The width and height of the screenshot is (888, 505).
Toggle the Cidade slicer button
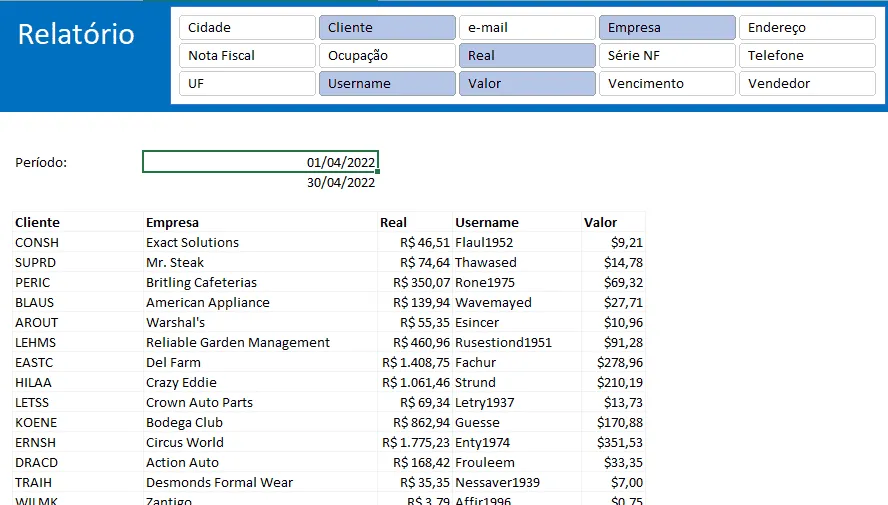click(x=247, y=27)
